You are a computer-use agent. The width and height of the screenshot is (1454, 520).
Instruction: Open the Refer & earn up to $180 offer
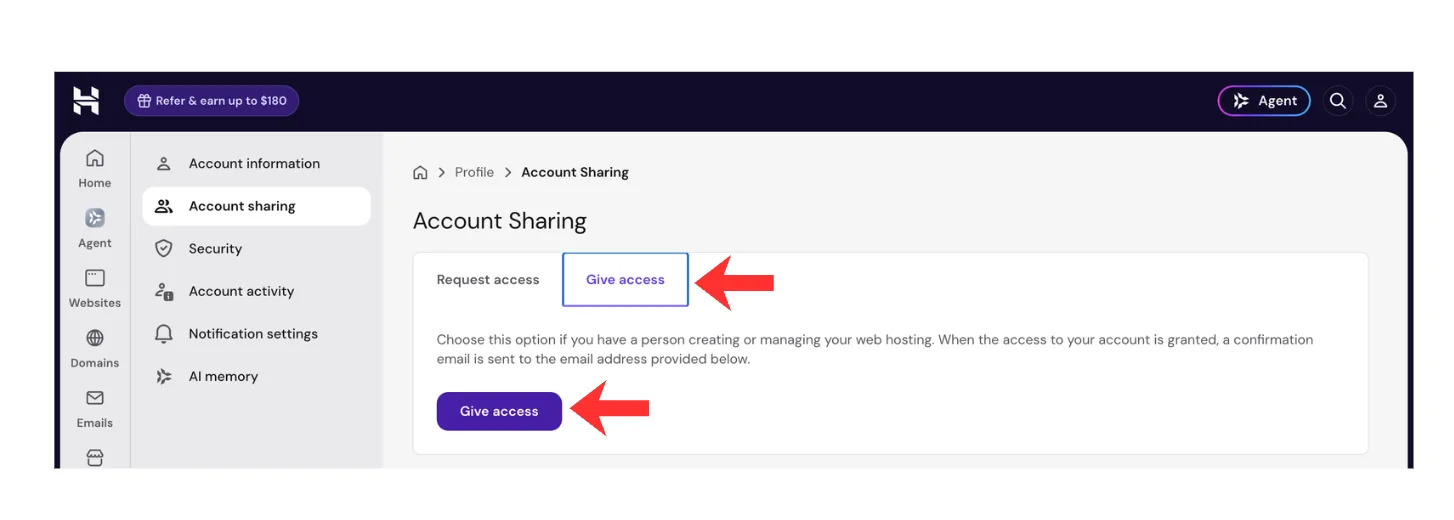pyautogui.click(x=211, y=100)
